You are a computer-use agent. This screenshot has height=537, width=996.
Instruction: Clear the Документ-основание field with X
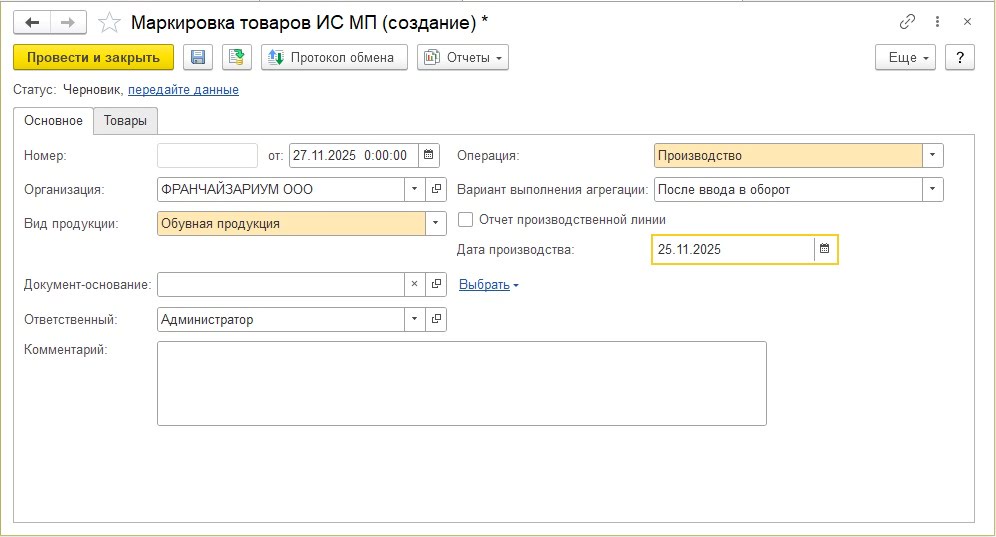(x=415, y=285)
